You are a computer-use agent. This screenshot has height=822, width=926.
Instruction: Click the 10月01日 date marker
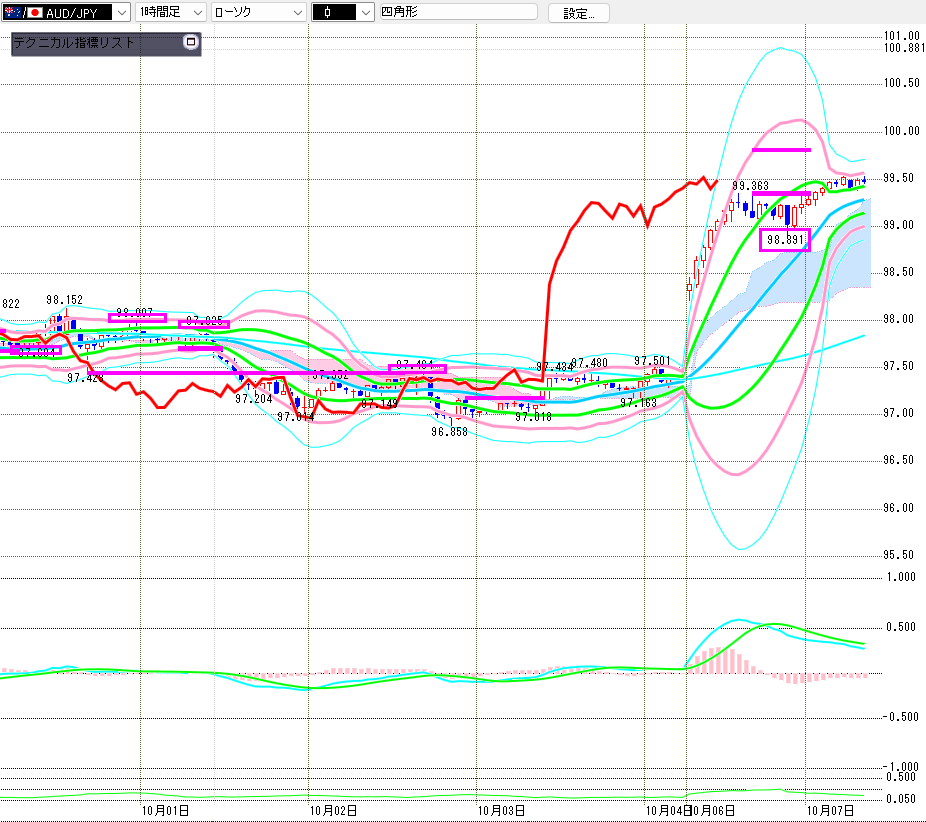pos(165,810)
